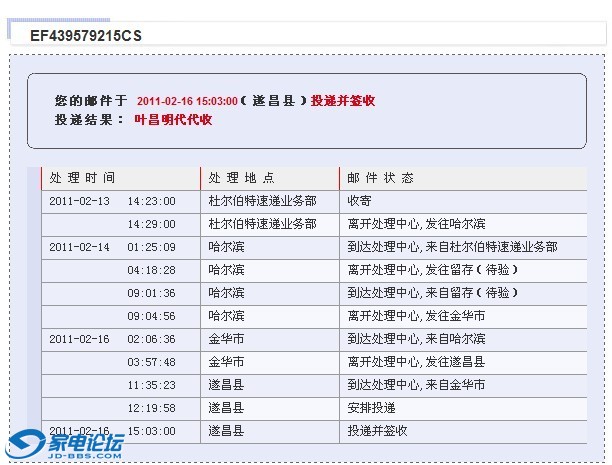Click the 处理地点 column header
Image resolution: width=612 pixels, height=465 pixels.
pos(241,178)
